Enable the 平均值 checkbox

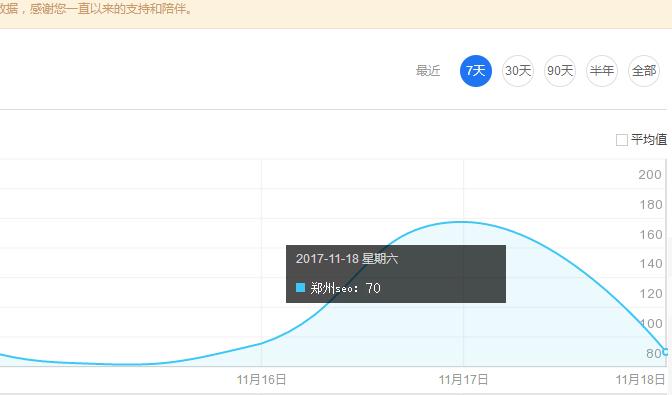point(621,140)
